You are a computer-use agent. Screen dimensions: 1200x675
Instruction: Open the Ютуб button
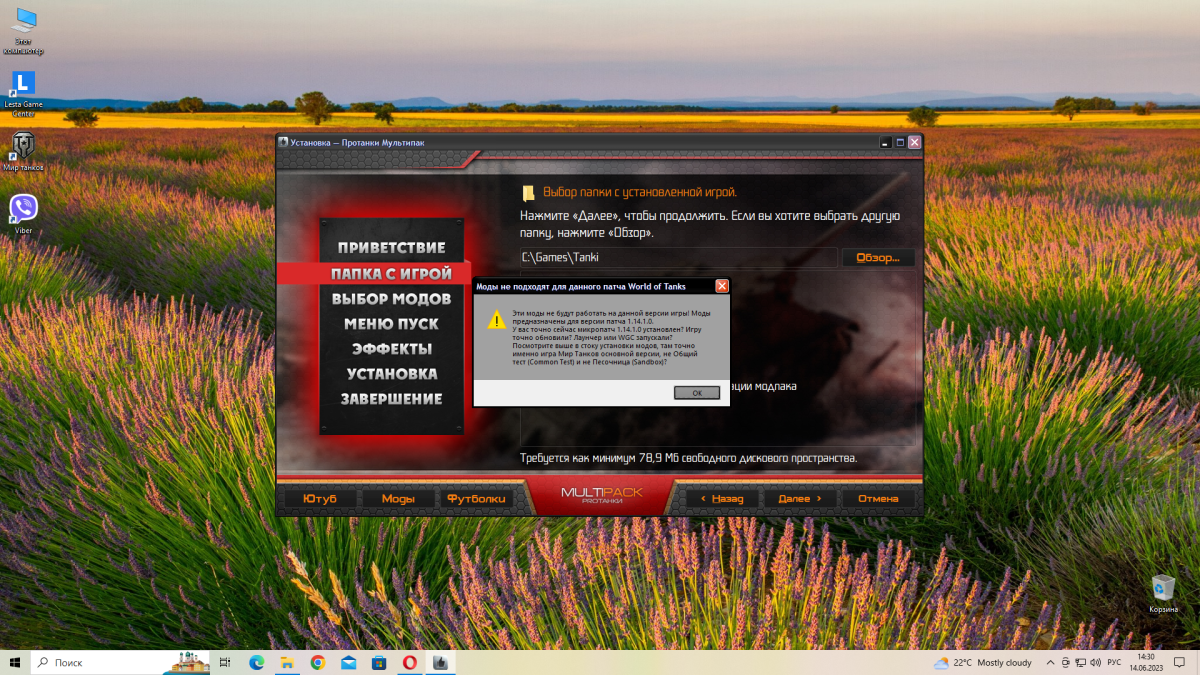319,498
